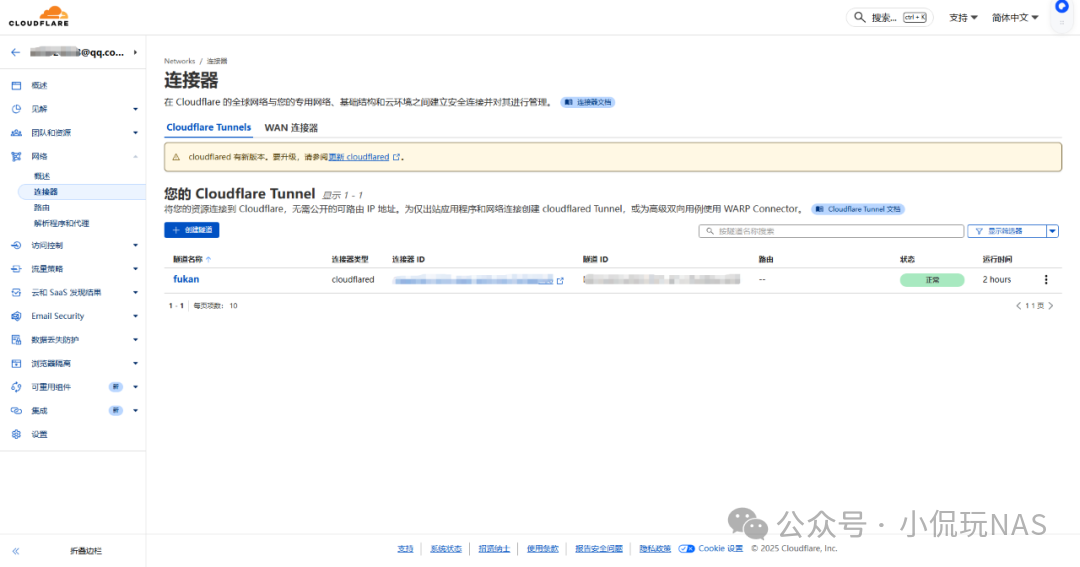
Task: Go back using the account arrow icon
Action: [x=15, y=52]
